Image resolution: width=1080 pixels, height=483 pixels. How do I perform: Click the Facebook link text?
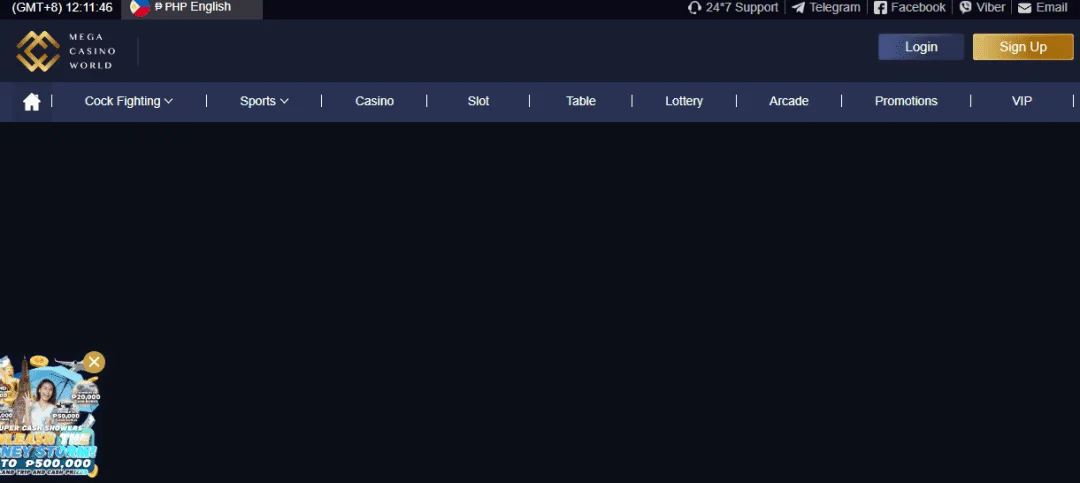tap(918, 8)
